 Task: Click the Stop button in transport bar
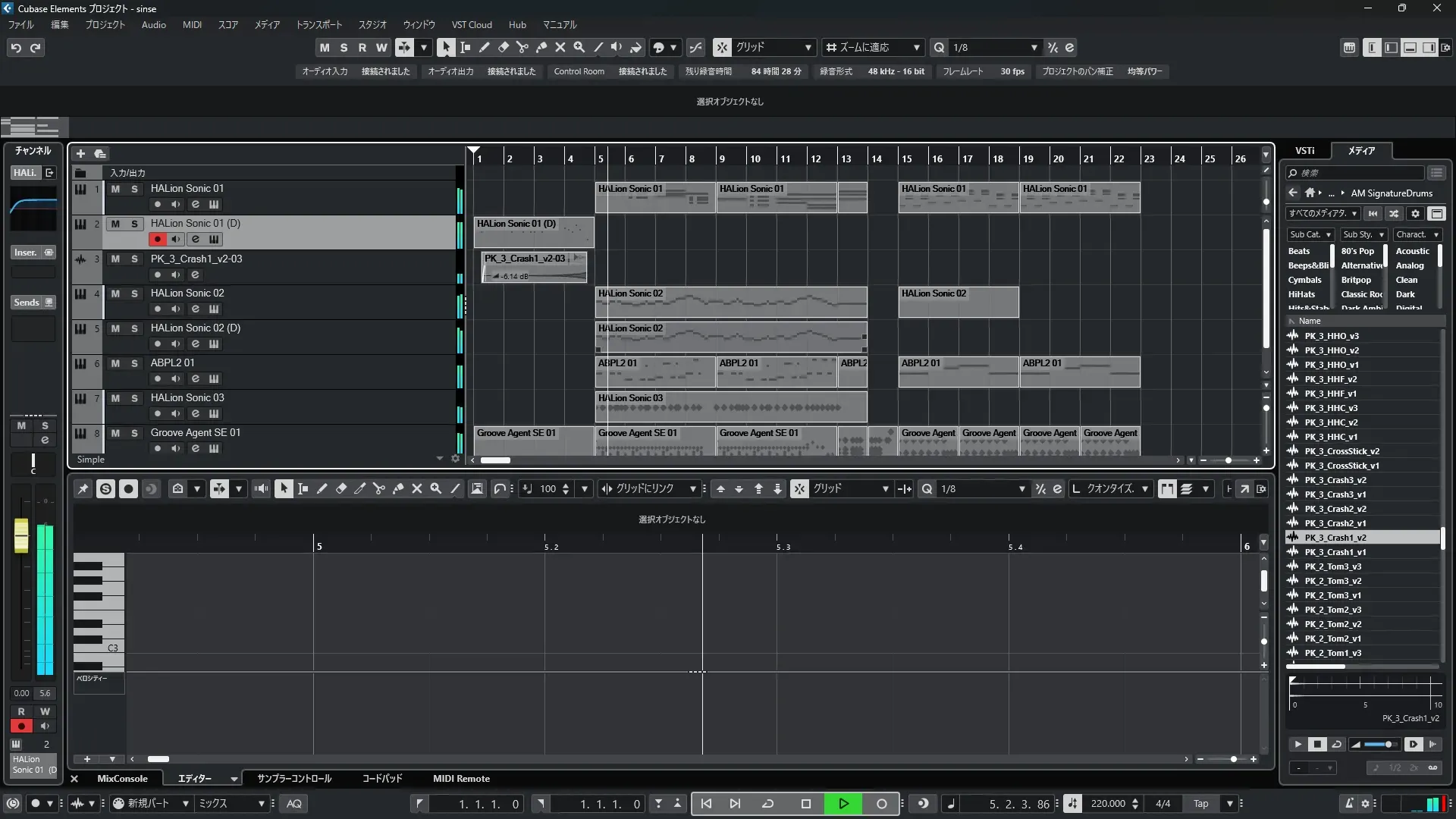pos(806,804)
